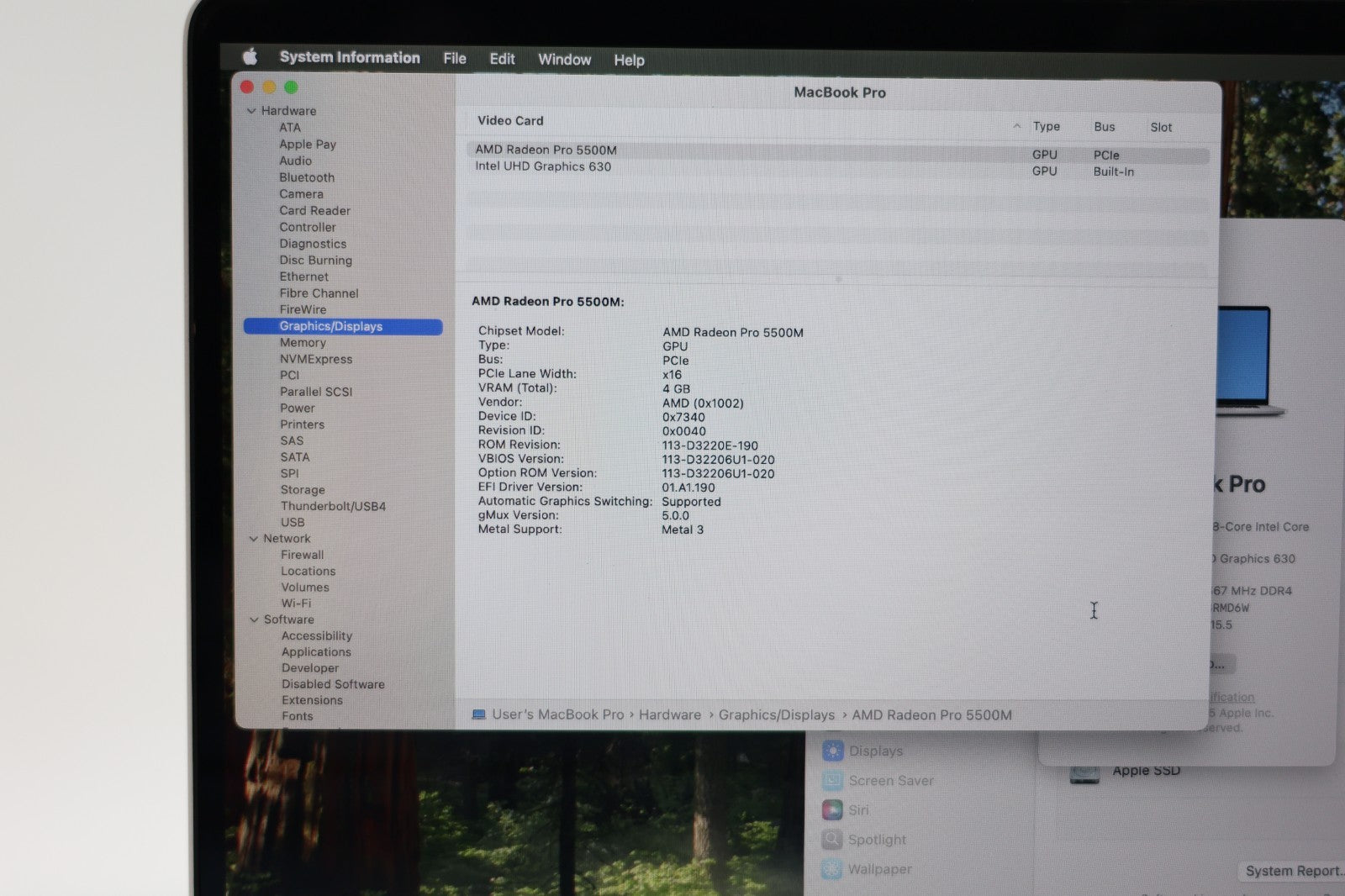Select SPI in the sidebar
This screenshot has height=896, width=1345.
point(289,473)
